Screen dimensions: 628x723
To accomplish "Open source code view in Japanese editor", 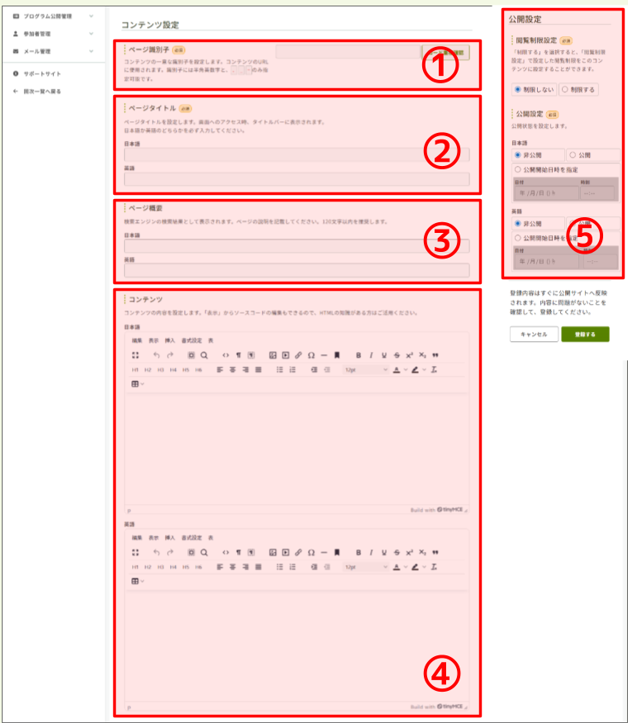I will point(225,355).
